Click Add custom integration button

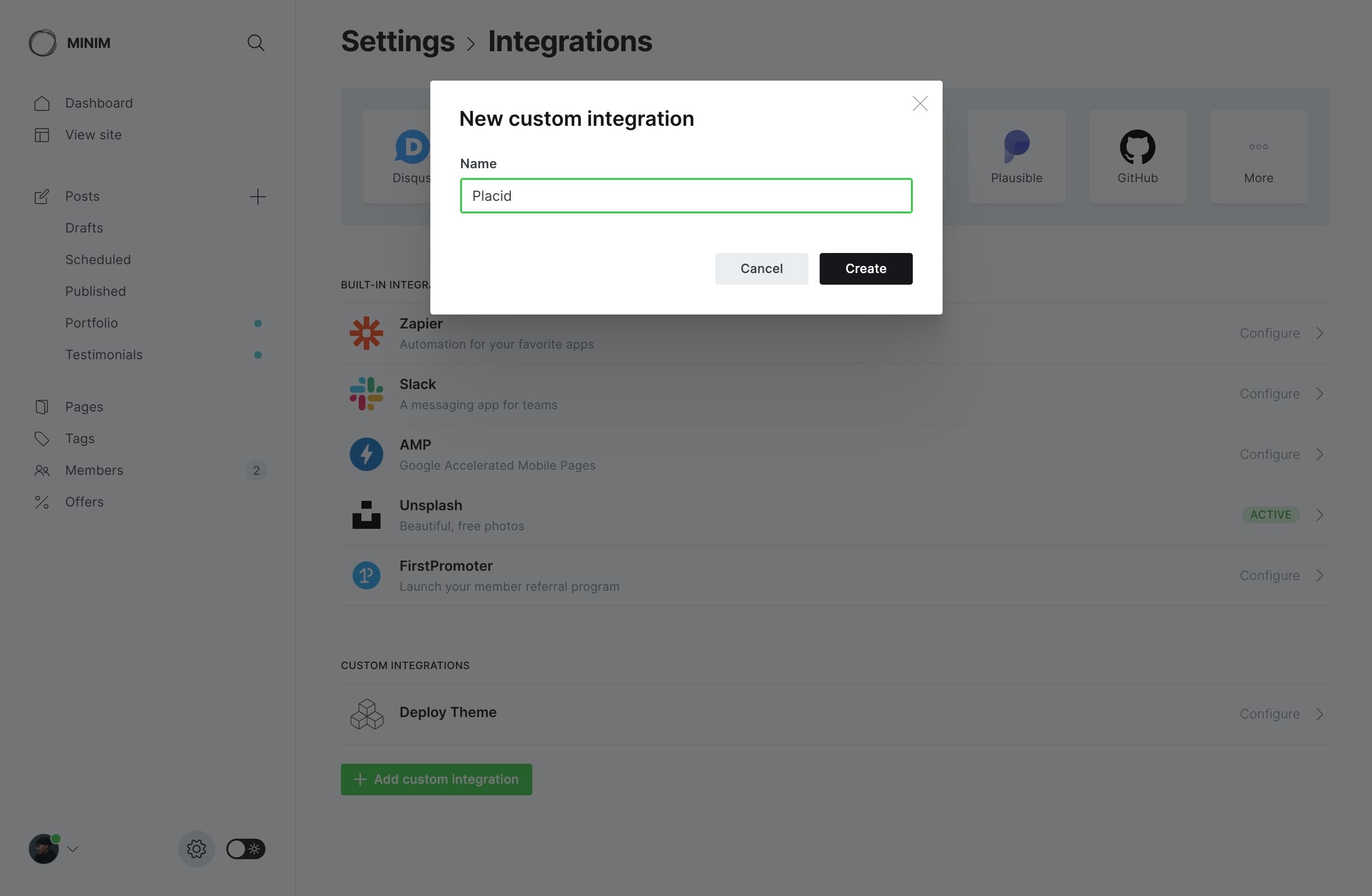[436, 780]
